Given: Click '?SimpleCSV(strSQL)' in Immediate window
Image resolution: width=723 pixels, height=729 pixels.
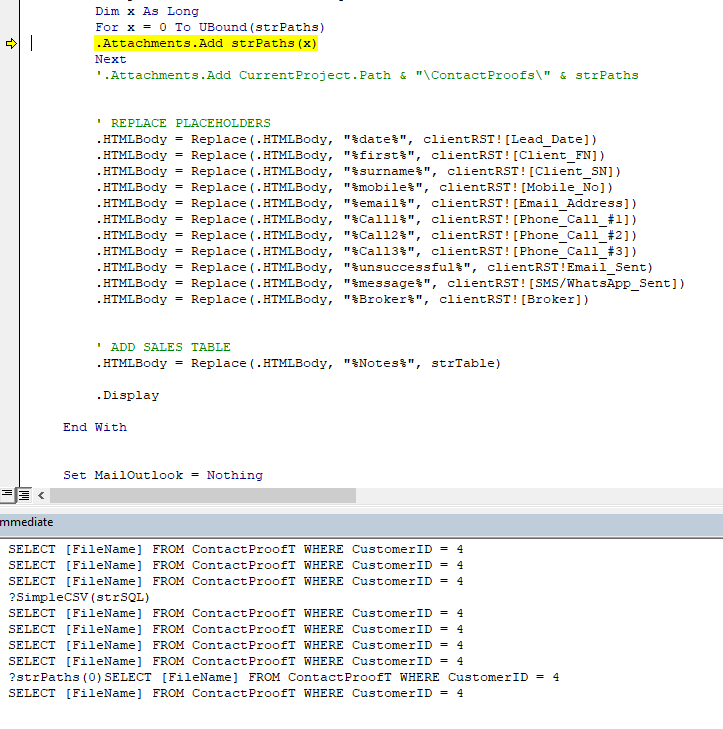Looking at the screenshot, I should [x=79, y=597].
